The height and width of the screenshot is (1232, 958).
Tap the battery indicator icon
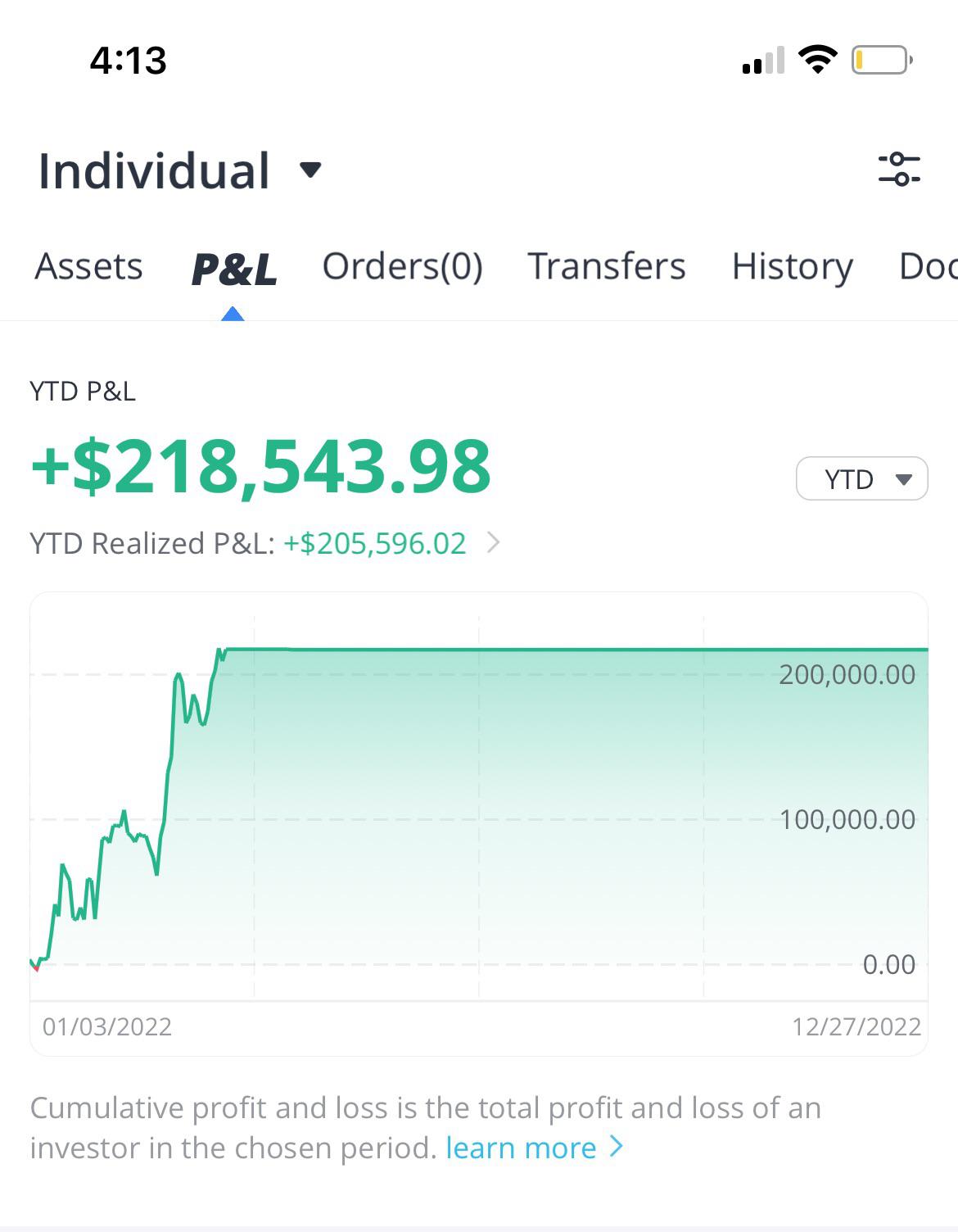882,60
